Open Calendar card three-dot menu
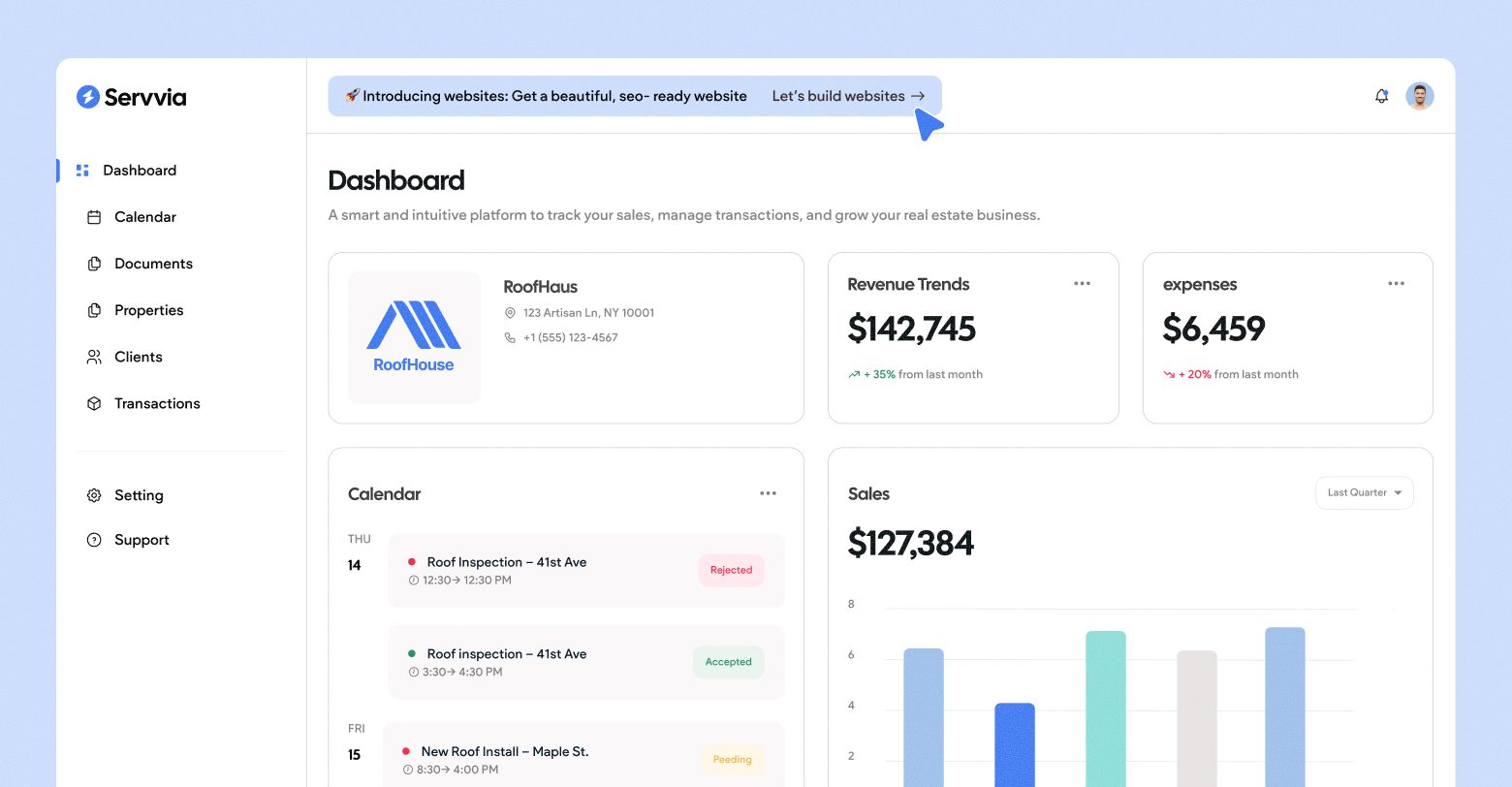 pyautogui.click(x=768, y=493)
